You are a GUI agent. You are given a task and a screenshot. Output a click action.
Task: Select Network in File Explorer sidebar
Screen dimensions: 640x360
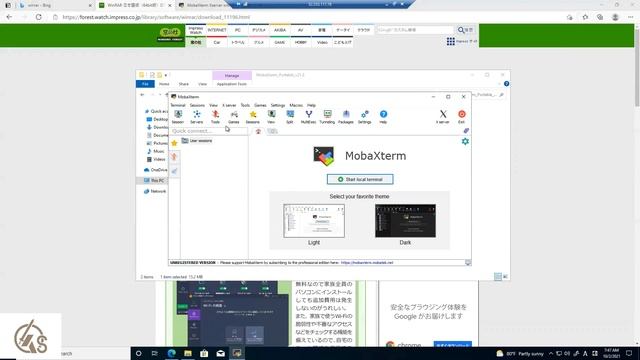[x=155, y=191]
